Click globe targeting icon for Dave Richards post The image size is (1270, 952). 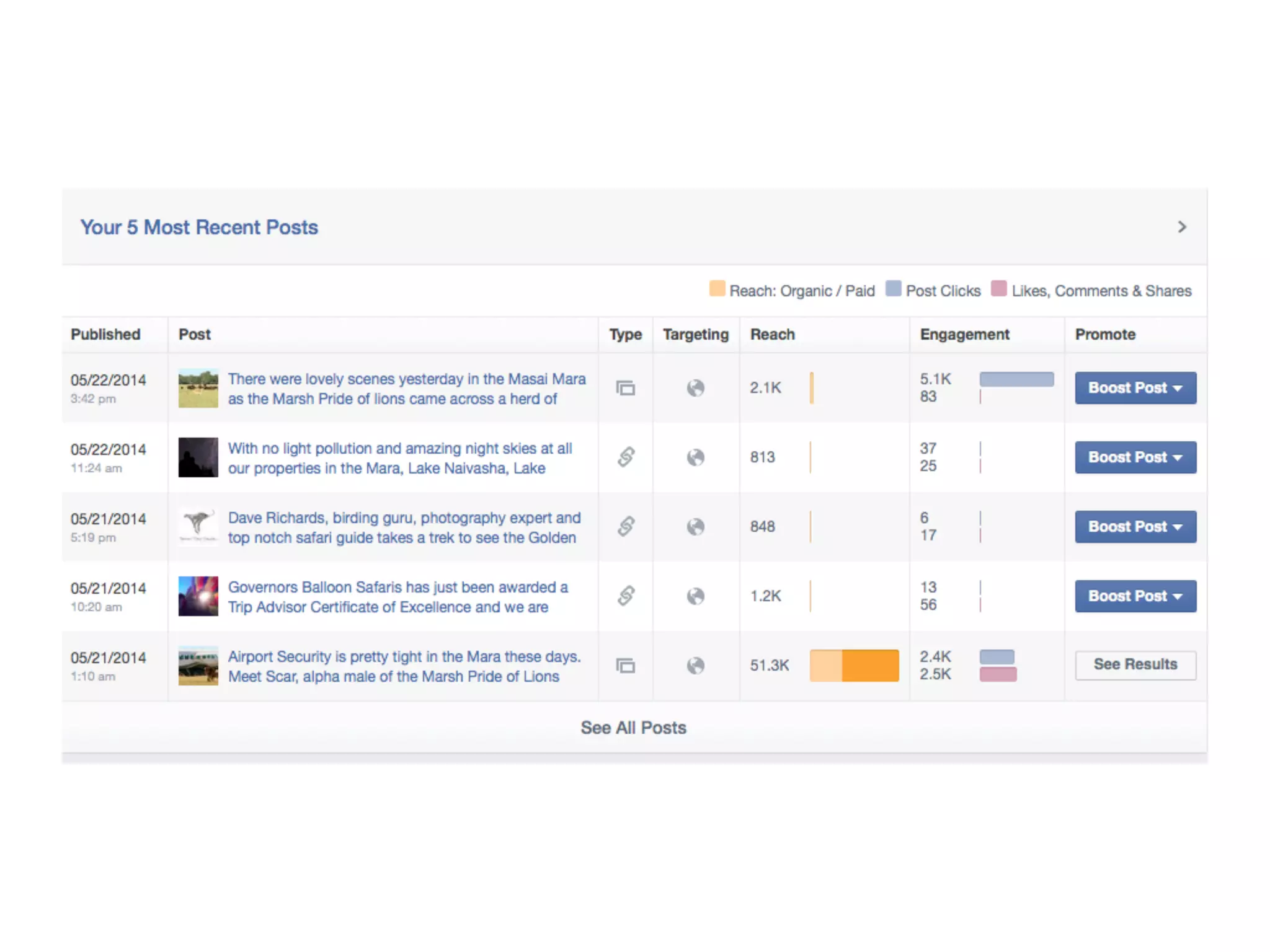pos(695,527)
